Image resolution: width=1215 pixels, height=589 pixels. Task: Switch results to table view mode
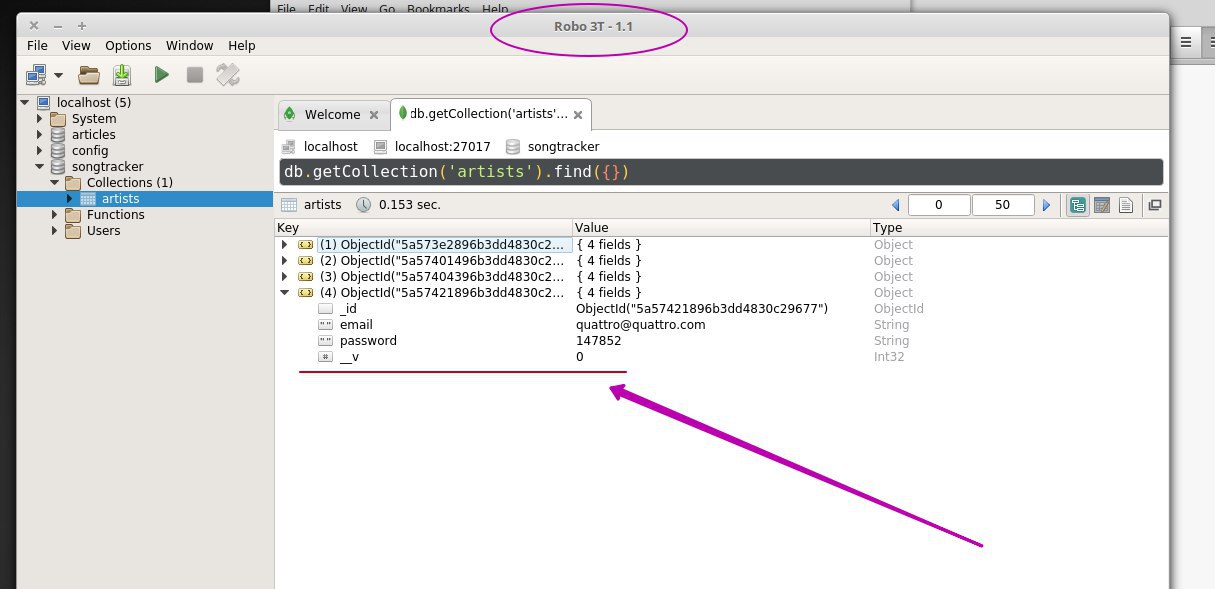pos(1102,205)
